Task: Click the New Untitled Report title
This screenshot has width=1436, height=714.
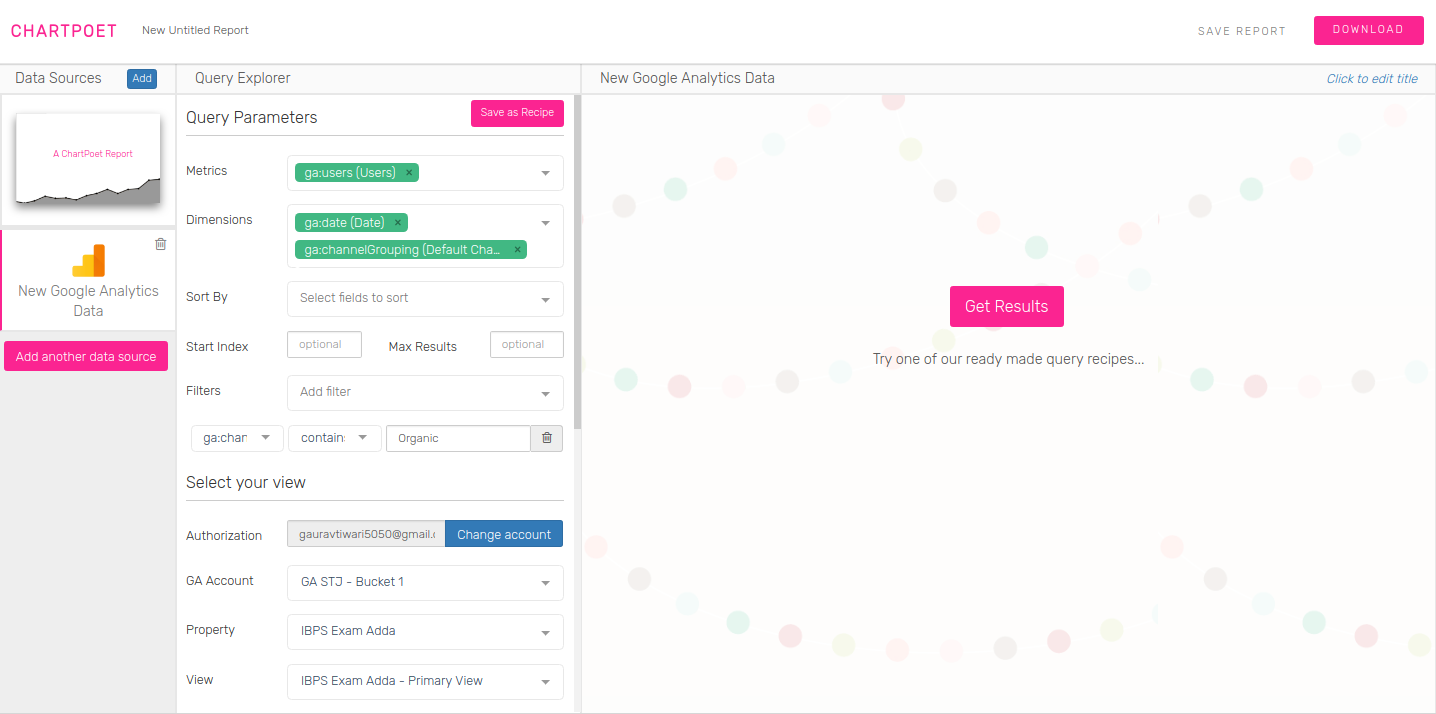Action: click(x=195, y=30)
